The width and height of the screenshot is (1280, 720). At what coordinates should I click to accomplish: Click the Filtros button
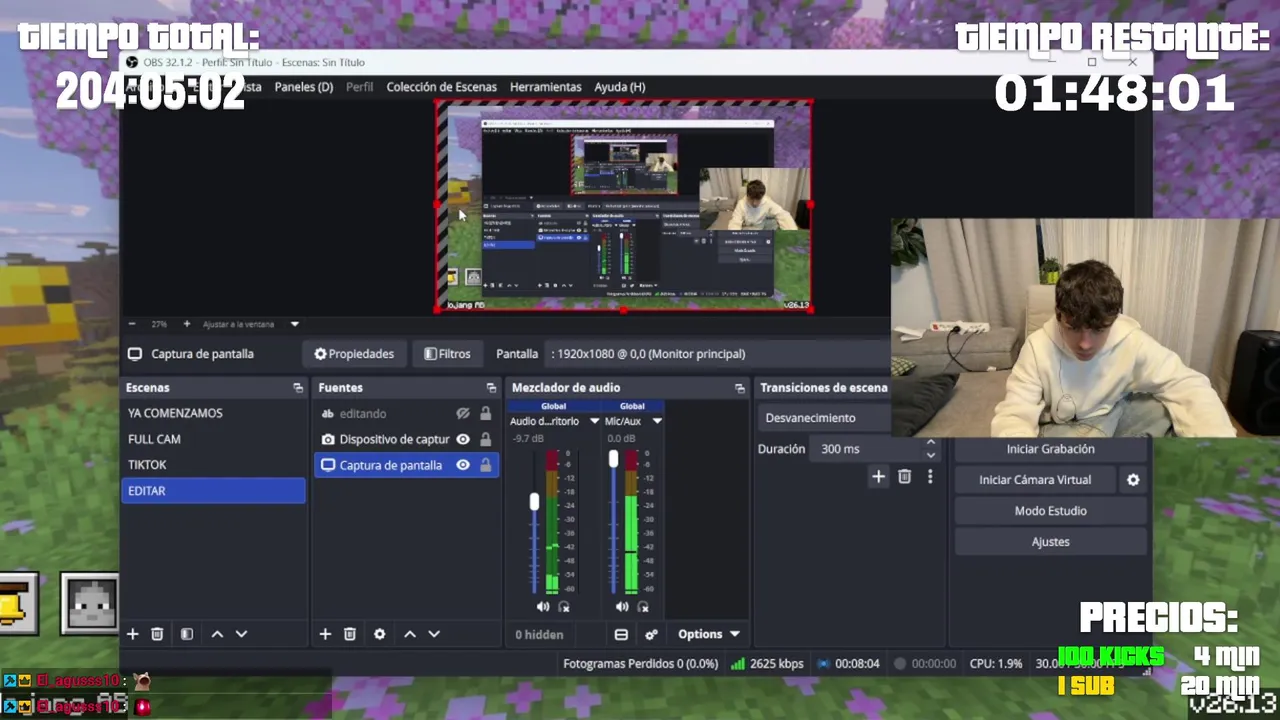tap(447, 354)
